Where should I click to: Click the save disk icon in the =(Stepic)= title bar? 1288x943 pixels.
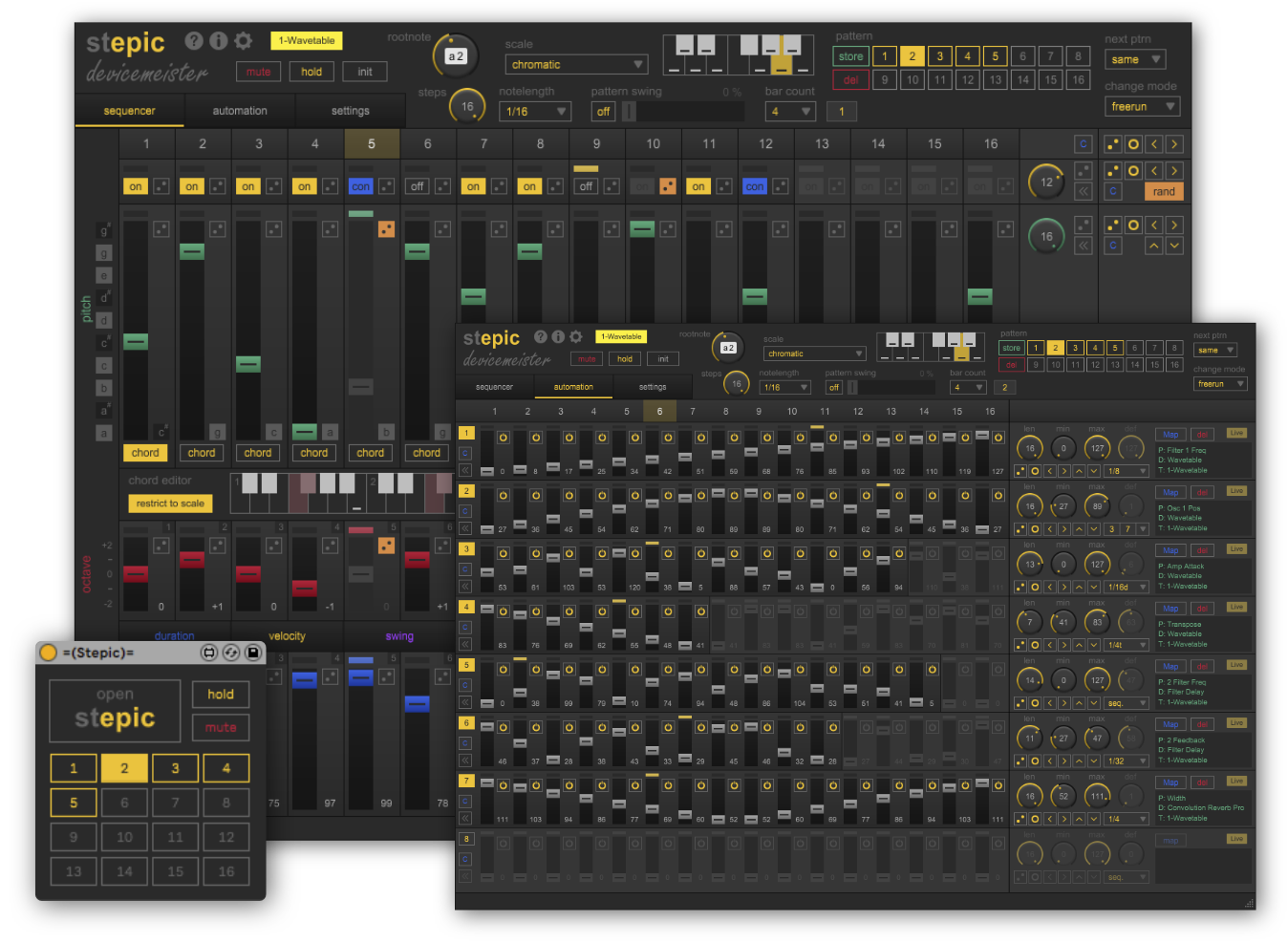tap(253, 653)
